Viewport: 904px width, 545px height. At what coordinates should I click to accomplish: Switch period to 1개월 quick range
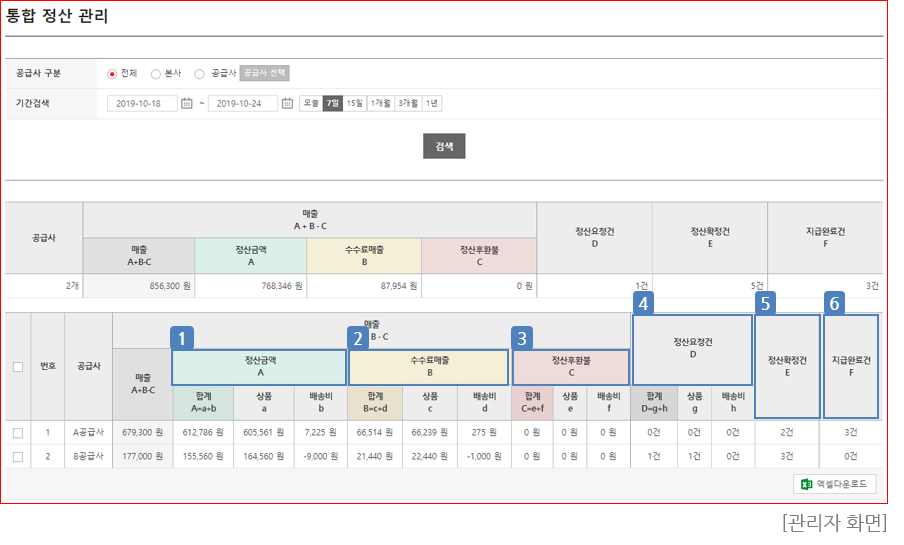(380, 103)
